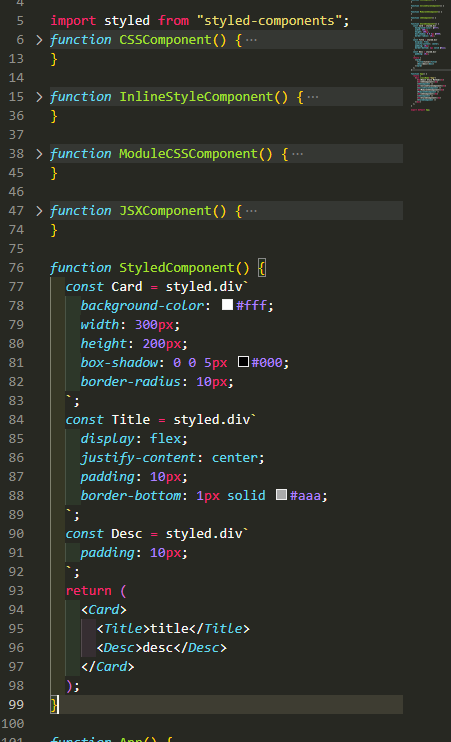Expand the folded CSSComponent function
The height and width of the screenshot is (742, 451).
coord(39,40)
